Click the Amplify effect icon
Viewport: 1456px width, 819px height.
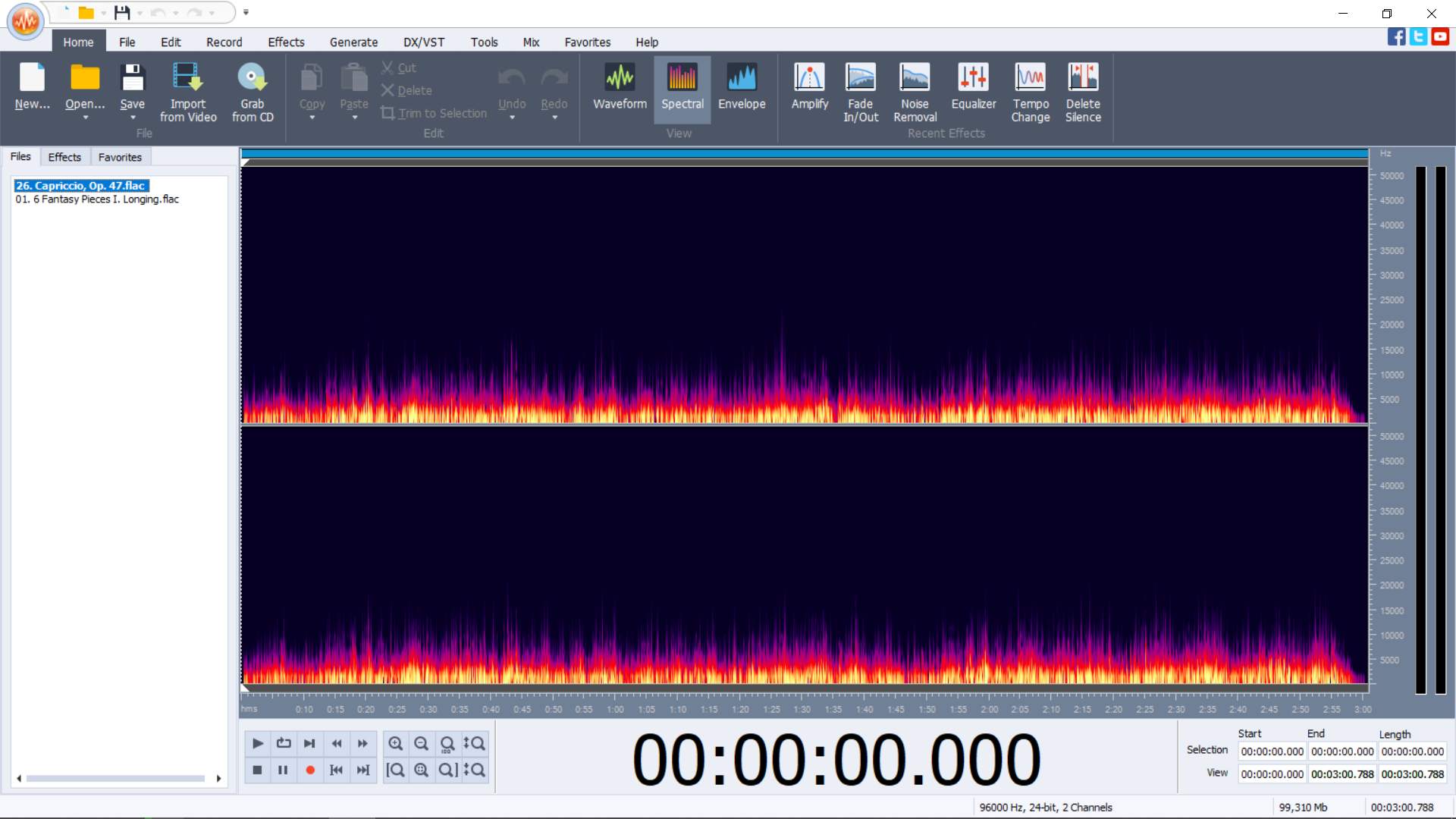809,77
